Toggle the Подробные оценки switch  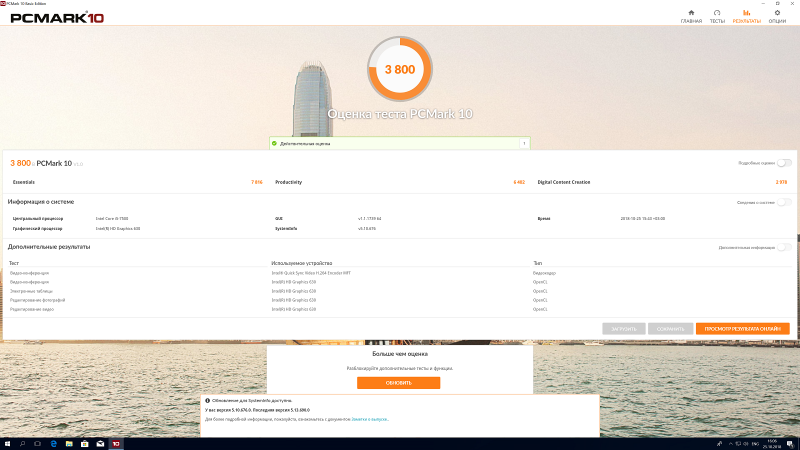click(784, 163)
